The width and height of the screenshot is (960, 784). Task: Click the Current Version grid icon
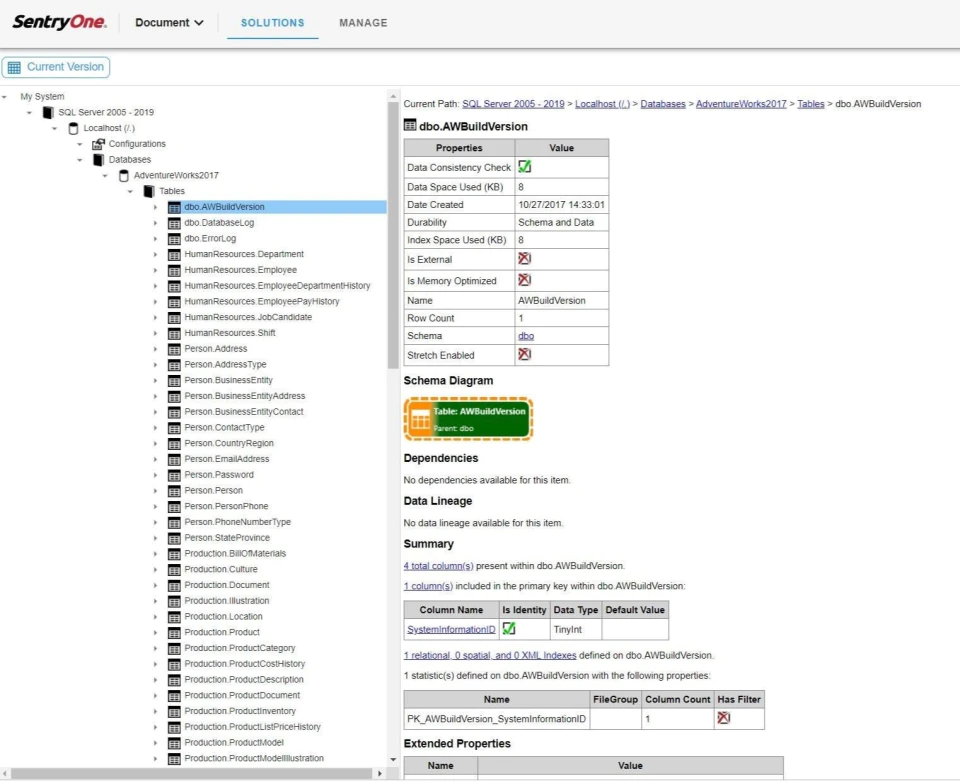pos(14,67)
